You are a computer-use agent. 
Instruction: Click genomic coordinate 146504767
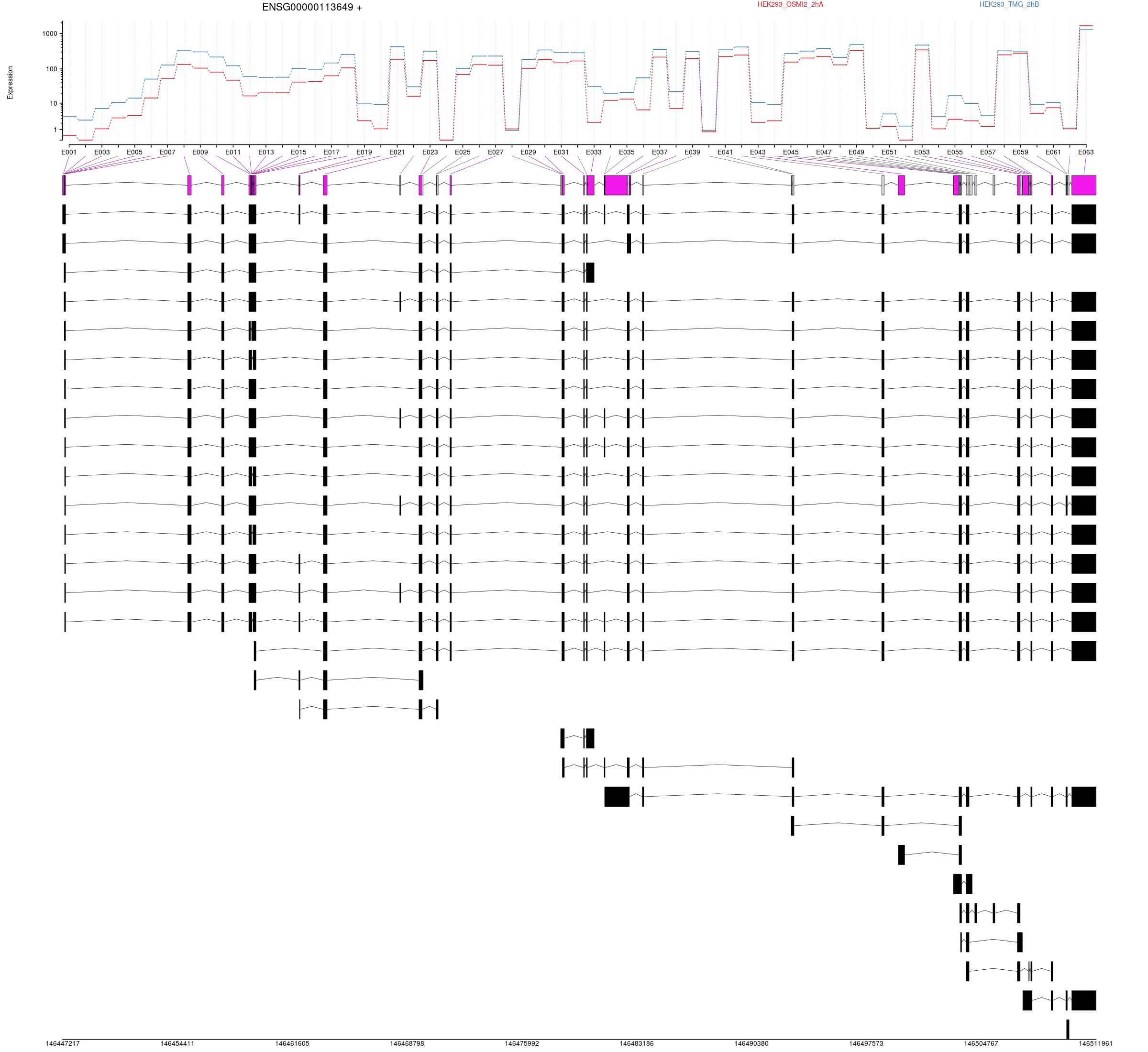[981, 1043]
